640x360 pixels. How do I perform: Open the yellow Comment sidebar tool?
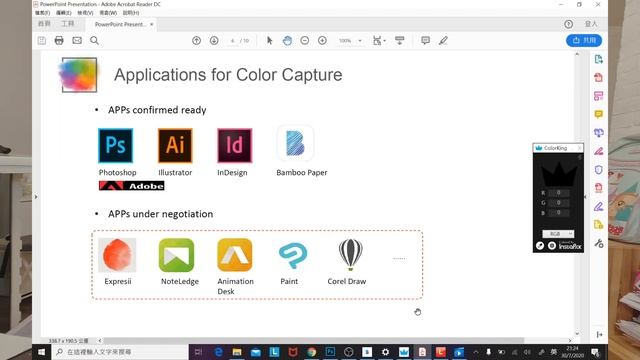[x=598, y=114]
